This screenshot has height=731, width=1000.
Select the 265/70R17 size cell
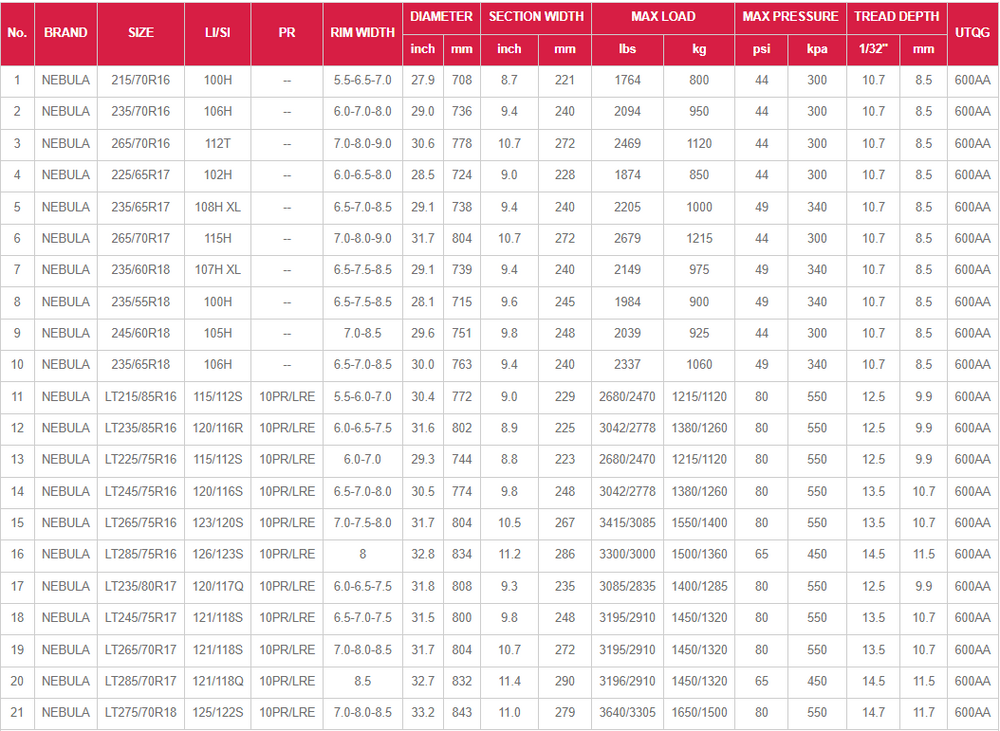tap(141, 238)
